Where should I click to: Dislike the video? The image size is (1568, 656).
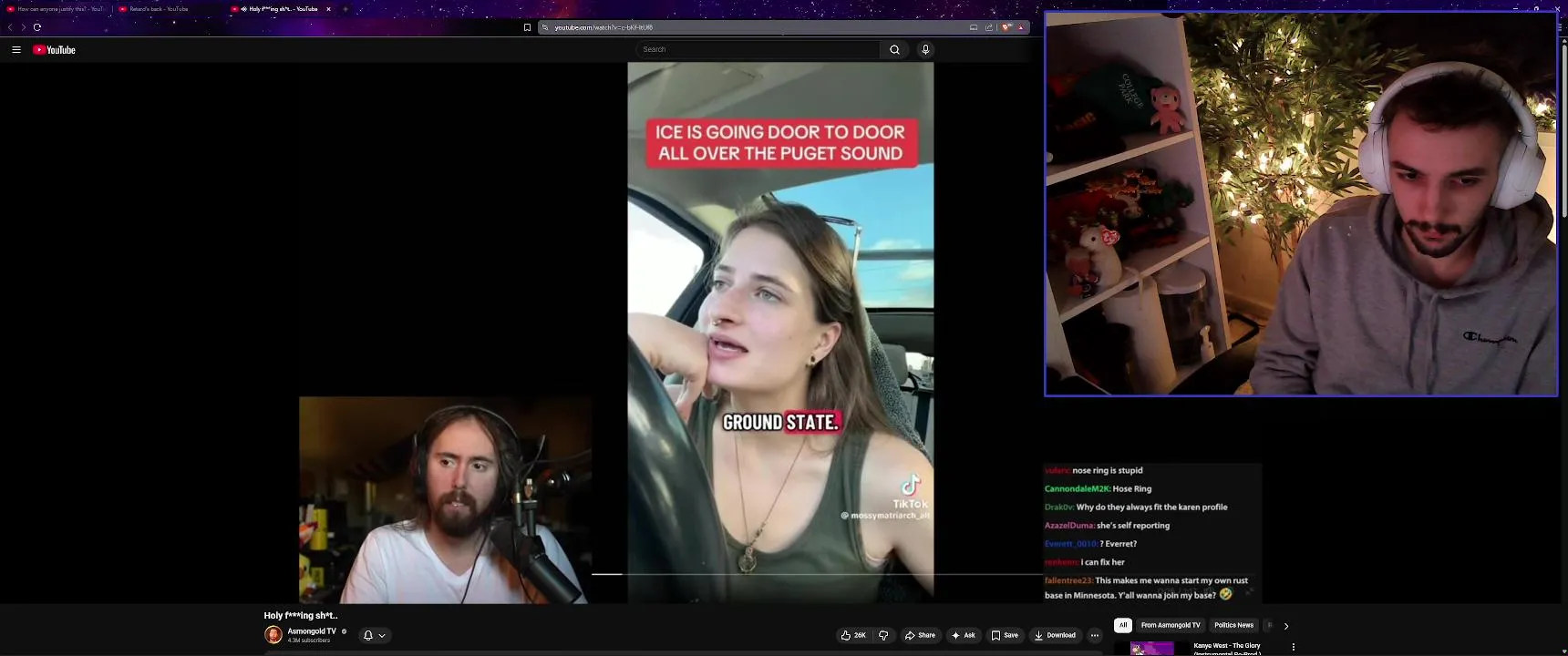[883, 635]
